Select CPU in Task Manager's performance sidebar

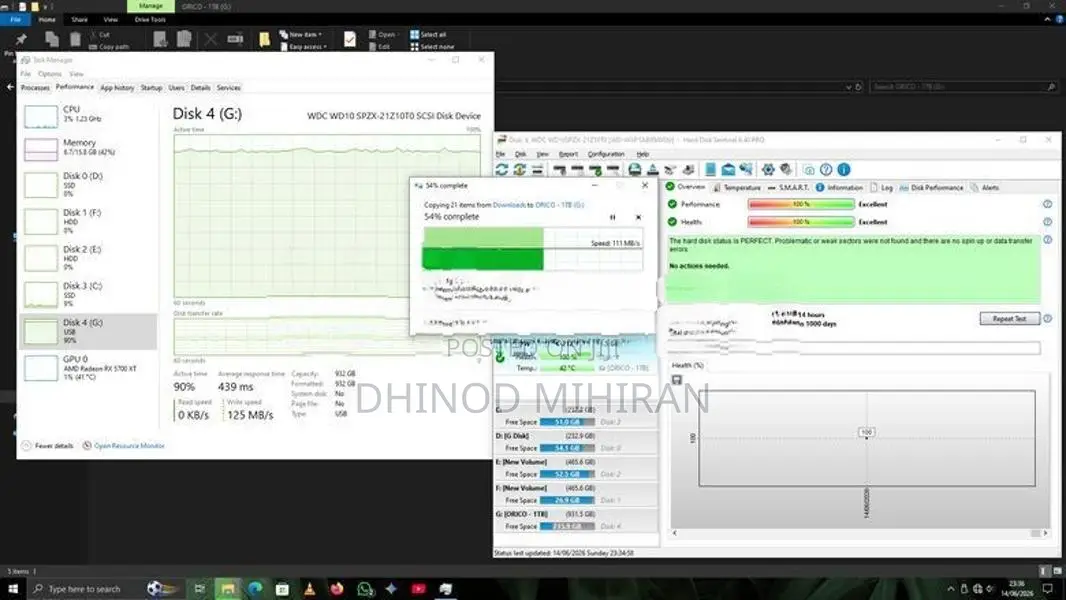[x=88, y=115]
